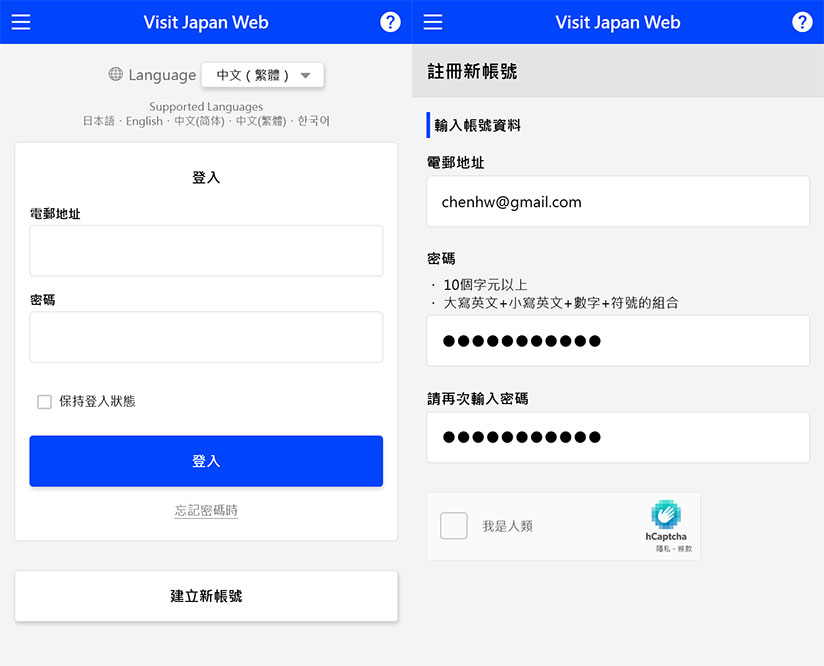Screen dimensions: 824x666
Task: Click the 請再次輸入密碼 confirmation field
Action: pyautogui.click(x=618, y=437)
